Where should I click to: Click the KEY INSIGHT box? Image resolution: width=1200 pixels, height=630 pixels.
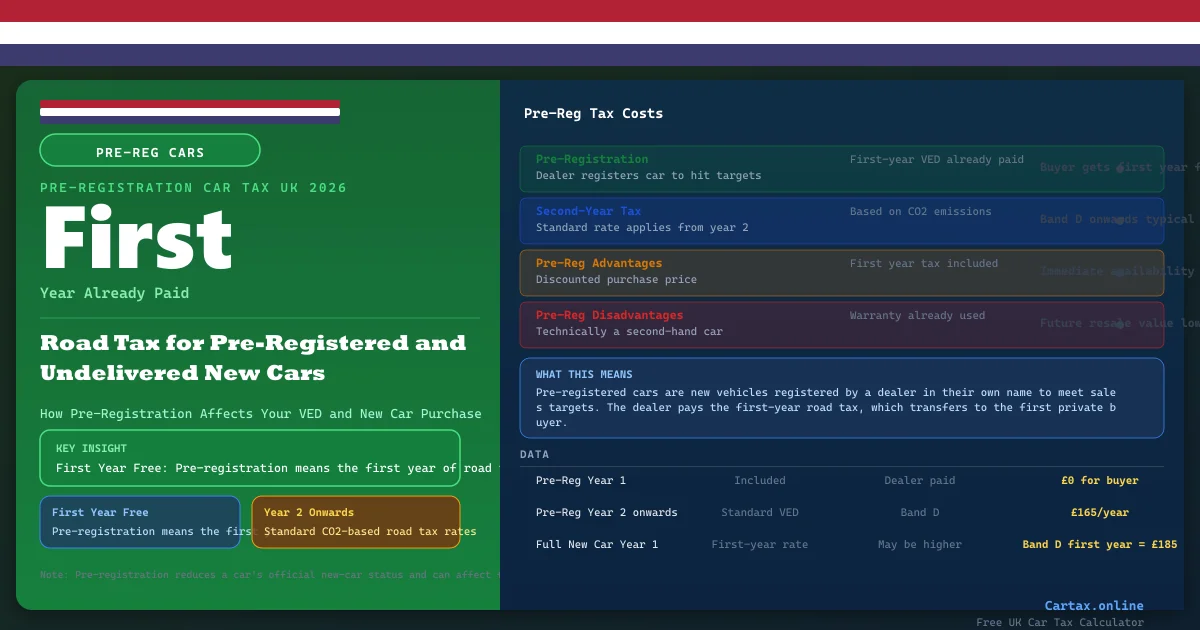(250, 458)
